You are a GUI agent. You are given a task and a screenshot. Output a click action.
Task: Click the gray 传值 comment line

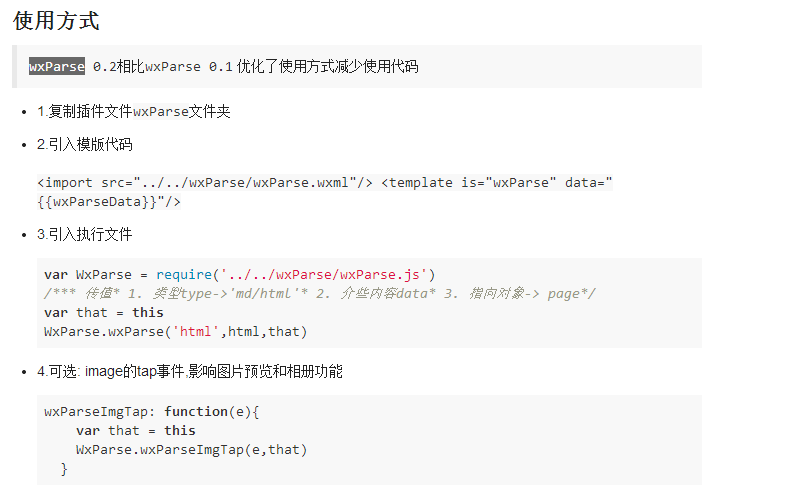point(320,293)
